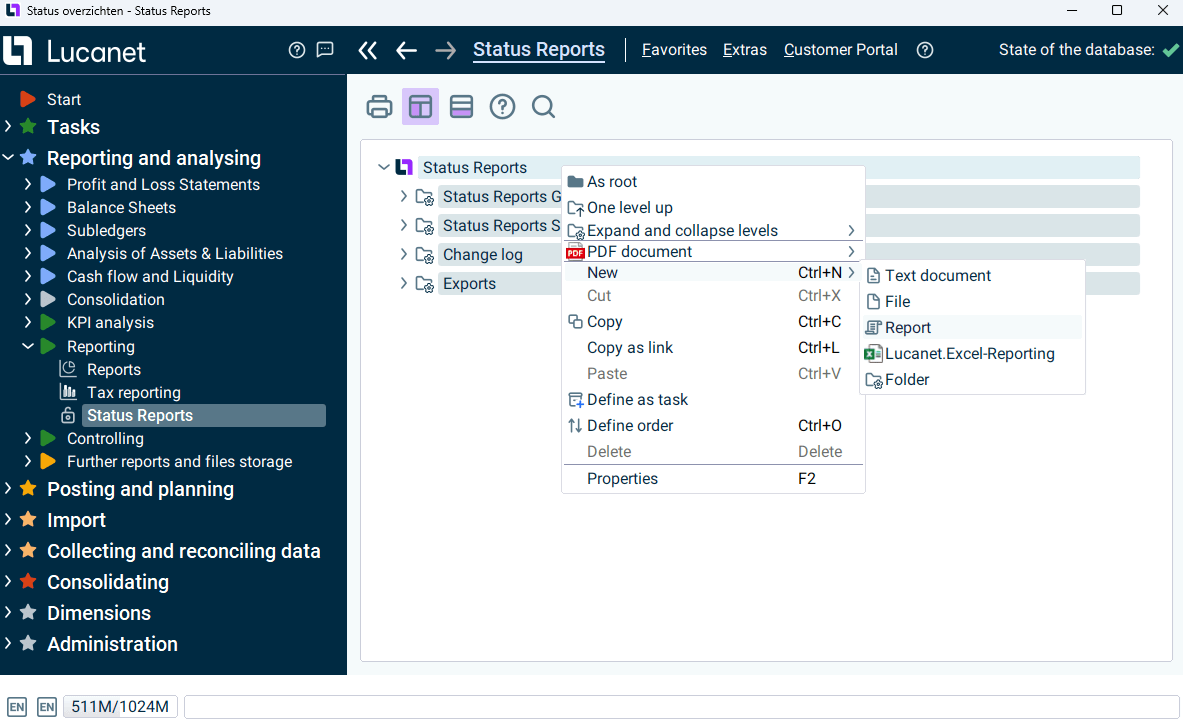Click help icon next to Customer Portal
The image size is (1183, 722).
(x=925, y=50)
